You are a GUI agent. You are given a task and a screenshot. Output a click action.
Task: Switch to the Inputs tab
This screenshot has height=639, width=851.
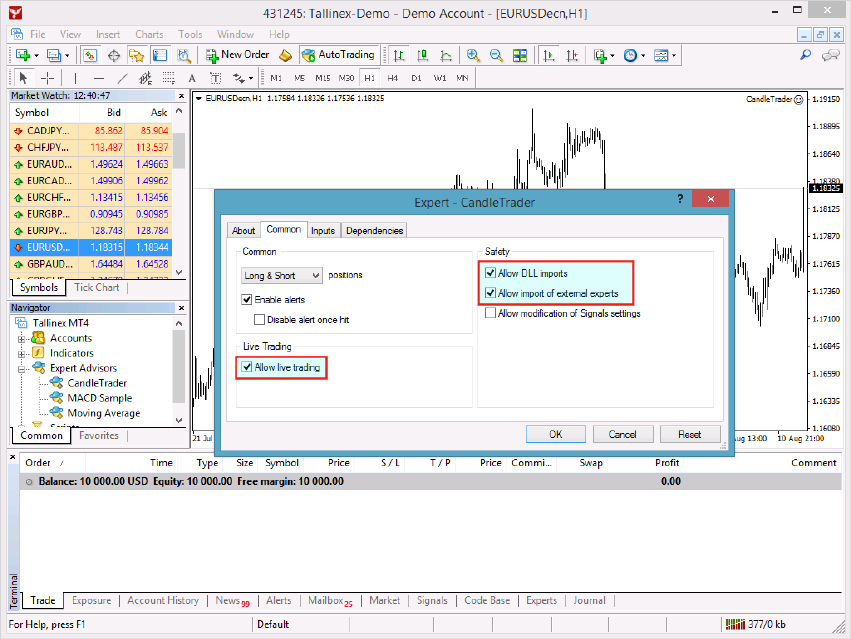[323, 231]
